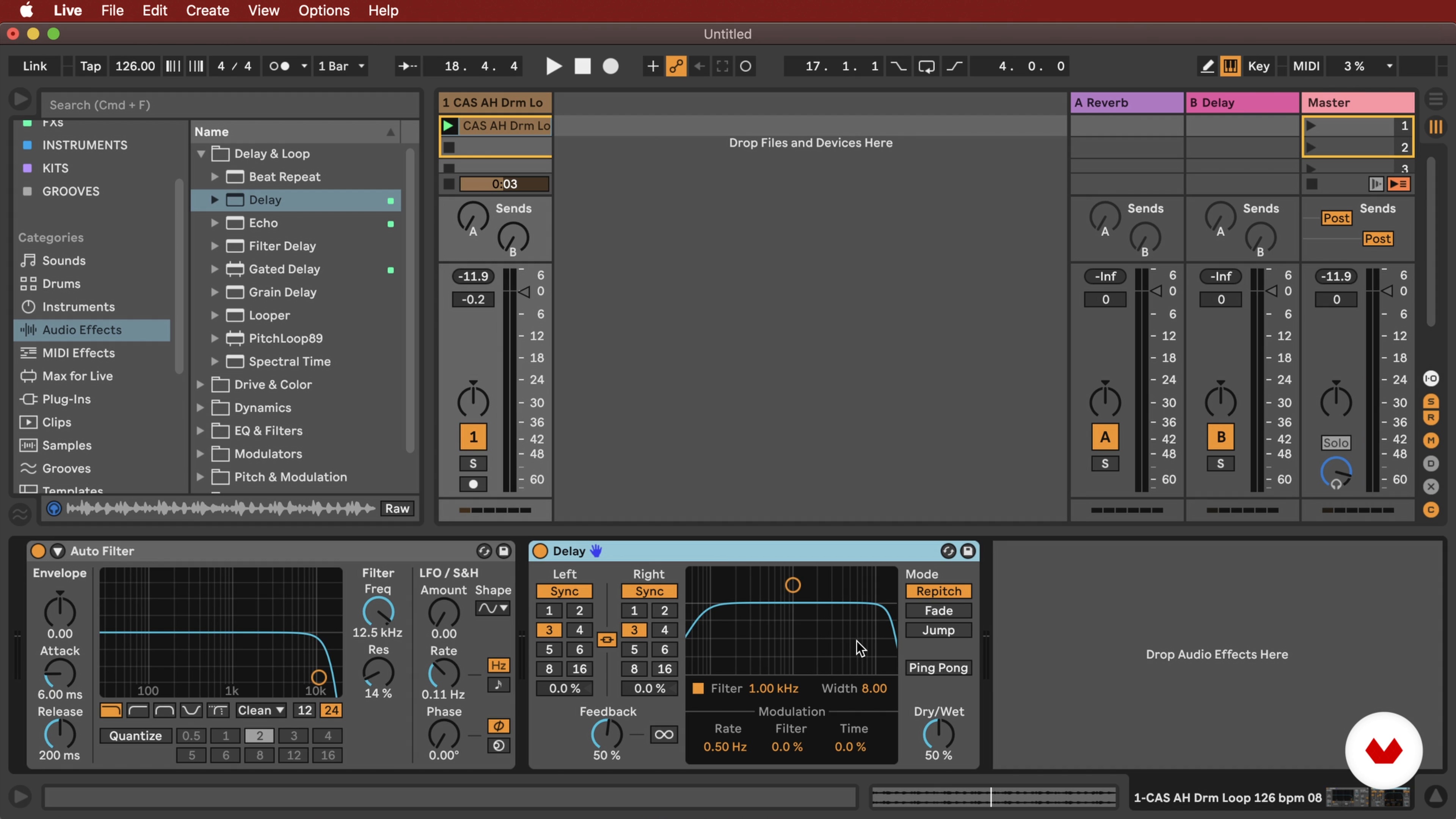Toggle the Auto Filter device on/off

[x=38, y=551]
